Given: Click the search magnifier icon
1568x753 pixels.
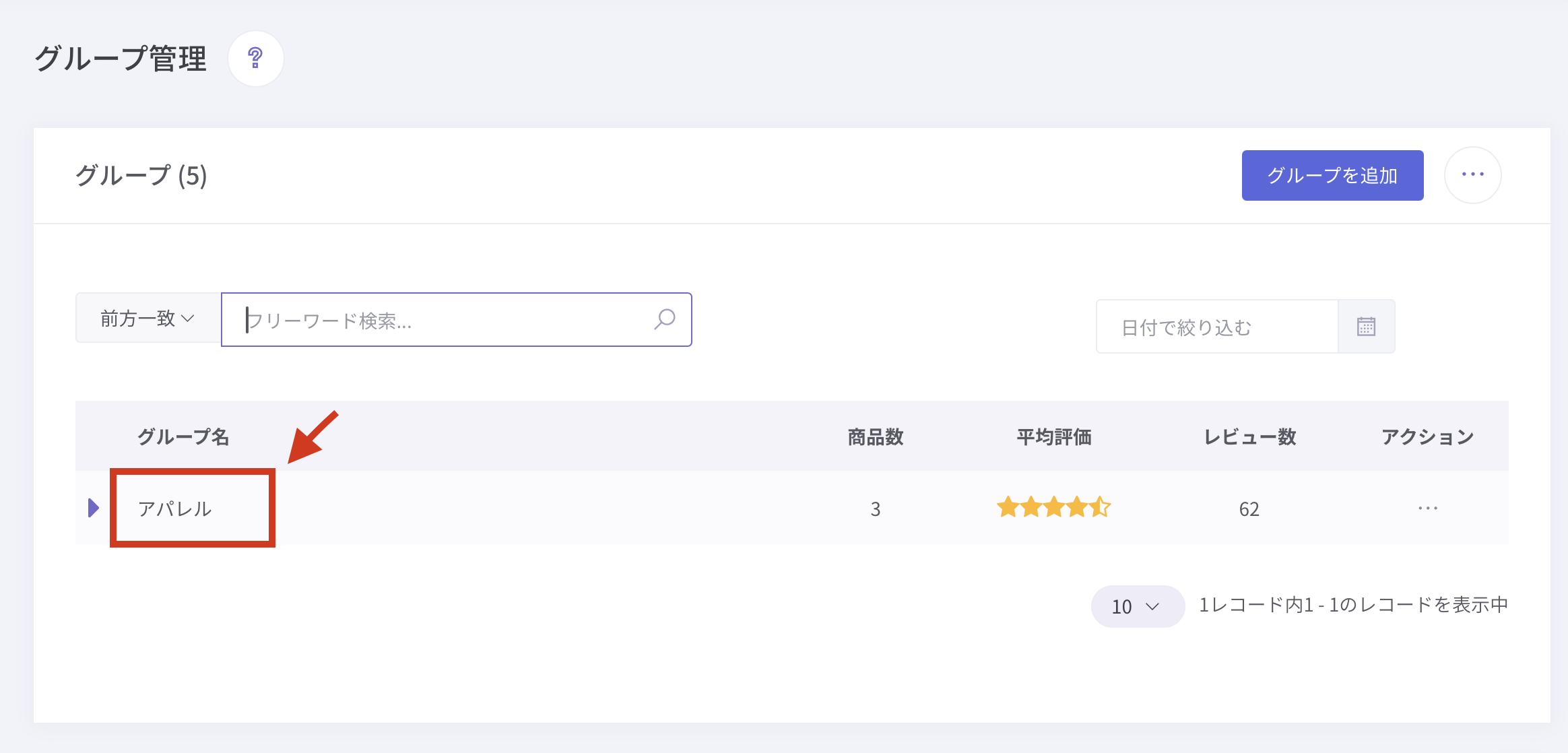Looking at the screenshot, I should [x=665, y=319].
